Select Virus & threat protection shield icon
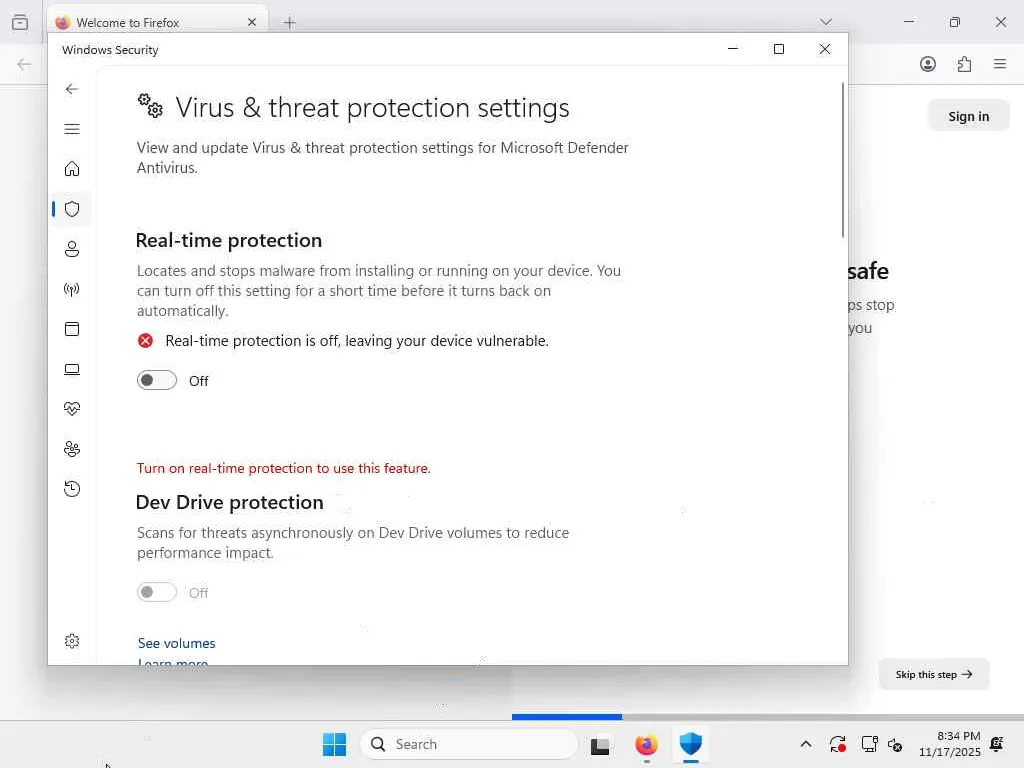The image size is (1024, 768). coord(72,209)
